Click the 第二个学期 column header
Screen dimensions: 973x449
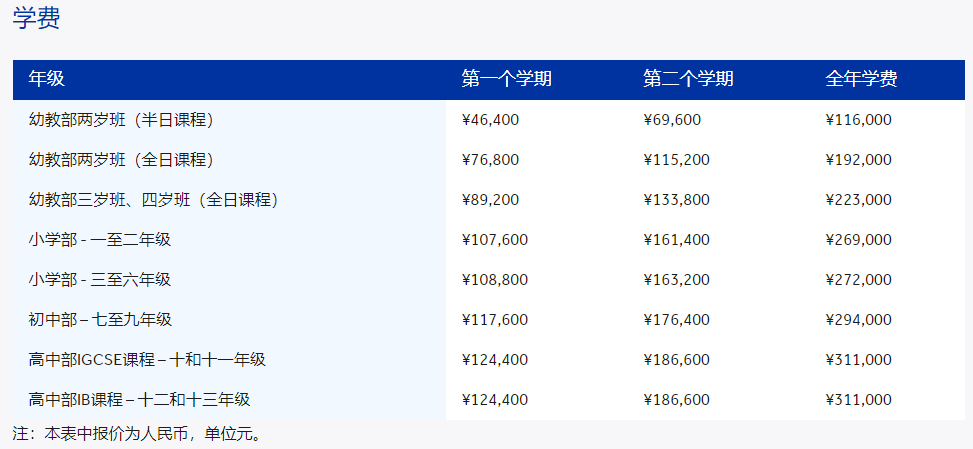coord(688,79)
